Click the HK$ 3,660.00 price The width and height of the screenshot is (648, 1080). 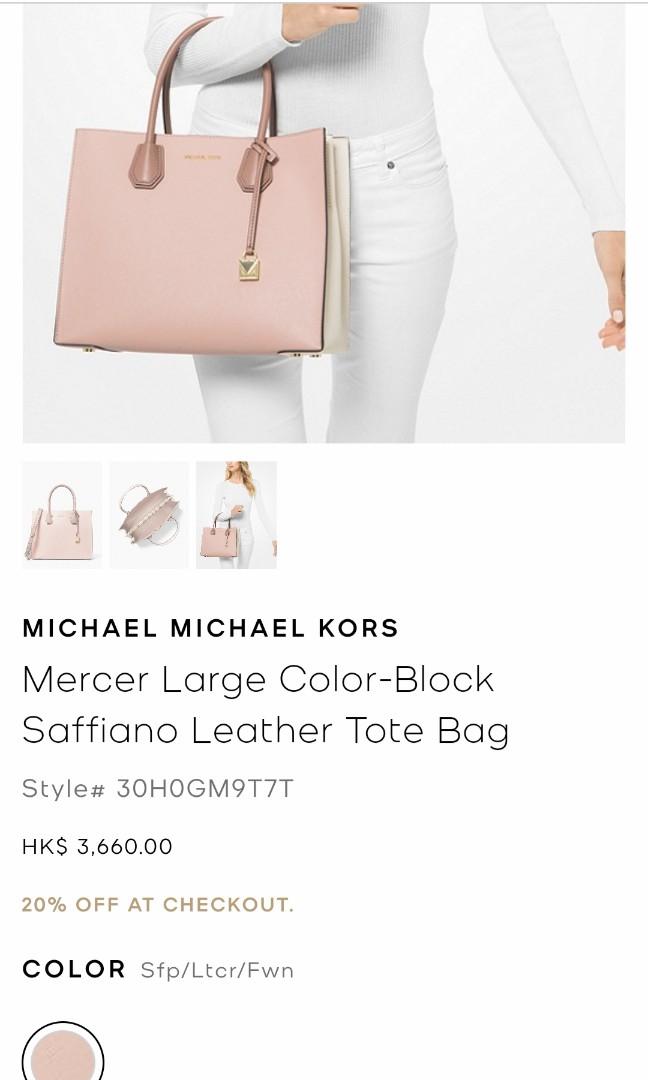(x=97, y=847)
